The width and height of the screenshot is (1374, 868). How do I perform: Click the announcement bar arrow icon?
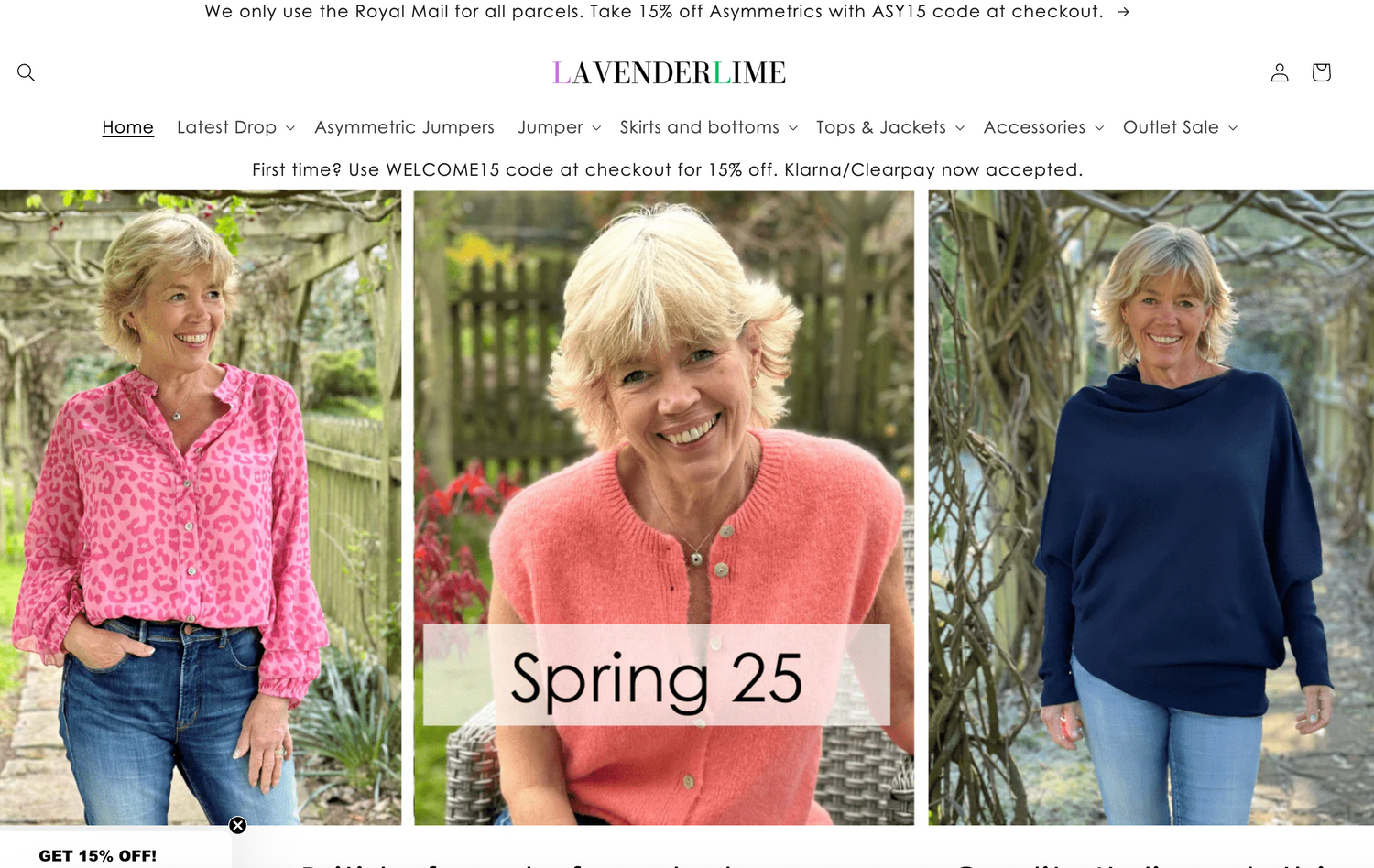pos(1123,12)
